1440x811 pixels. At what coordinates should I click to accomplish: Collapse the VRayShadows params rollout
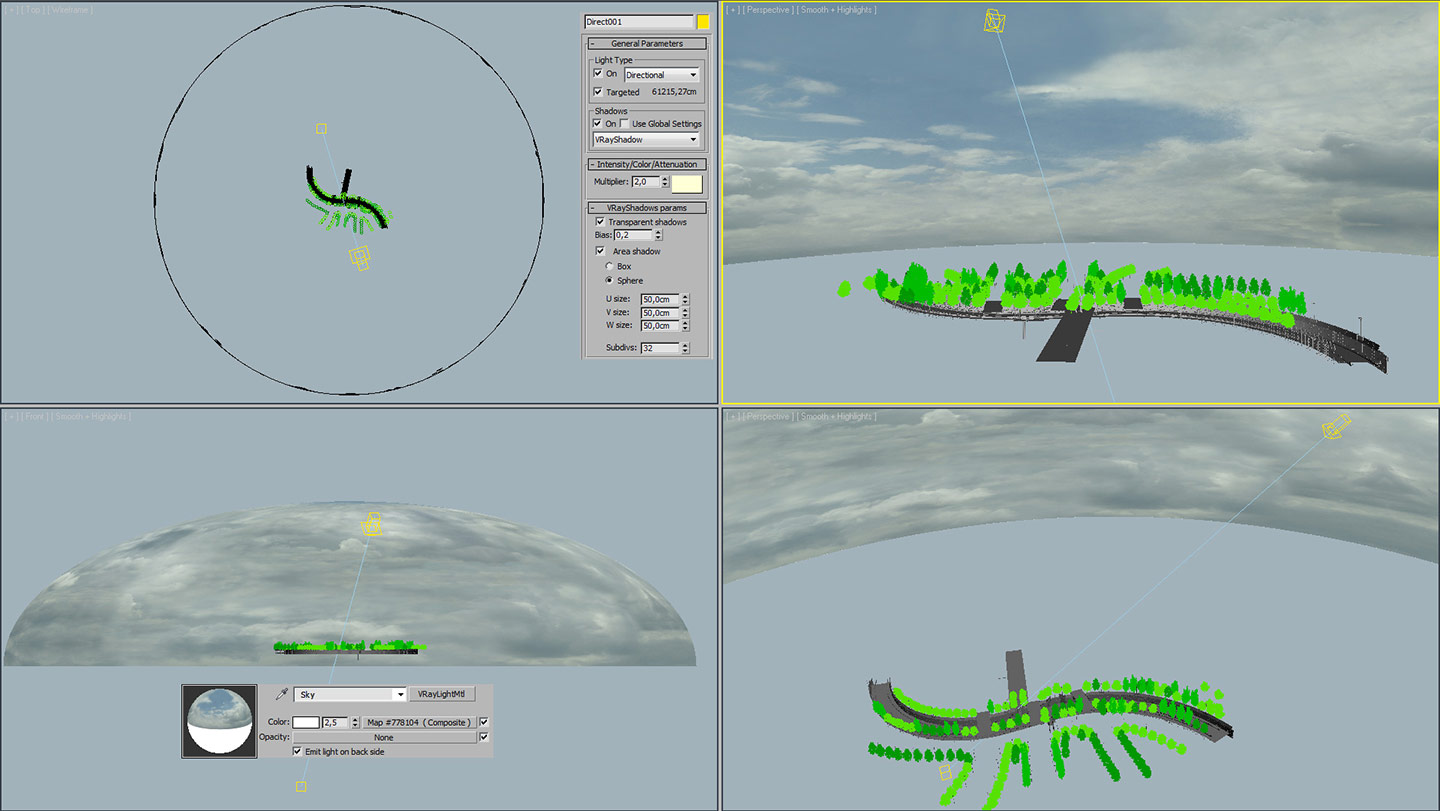[x=646, y=208]
